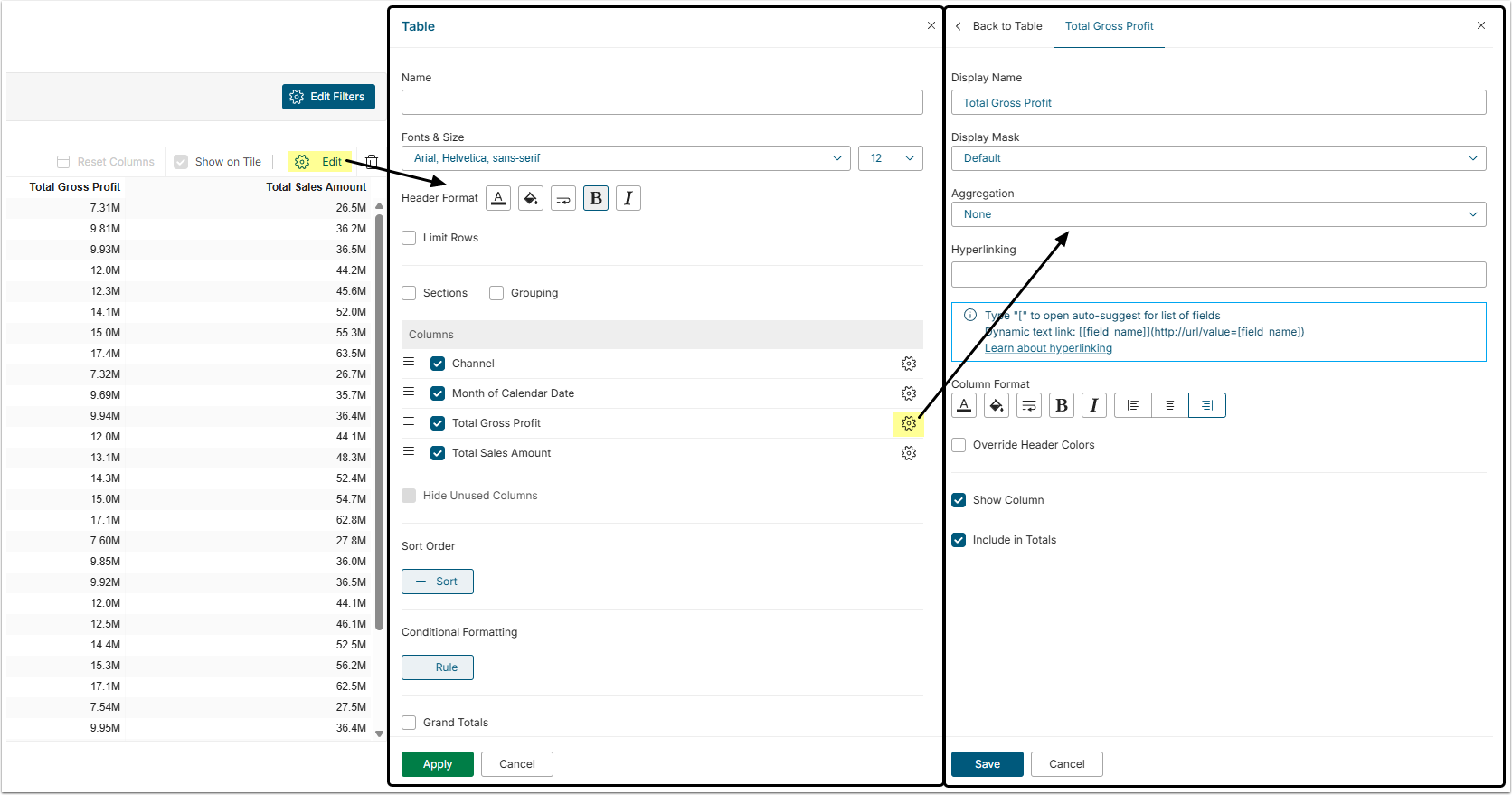This screenshot has height=795, width=1512.
Task: Click the Hyperlinking input field
Action: [x=1219, y=274]
